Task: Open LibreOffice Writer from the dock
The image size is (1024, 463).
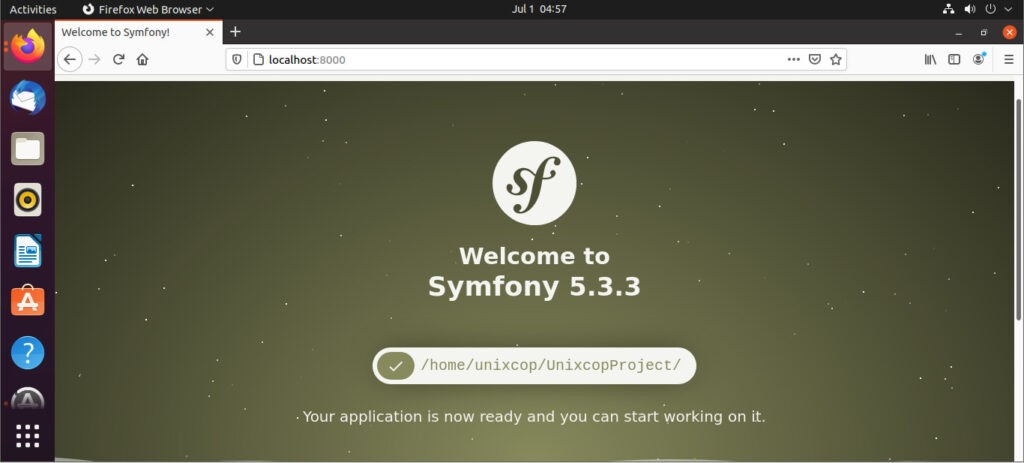Action: pos(27,251)
